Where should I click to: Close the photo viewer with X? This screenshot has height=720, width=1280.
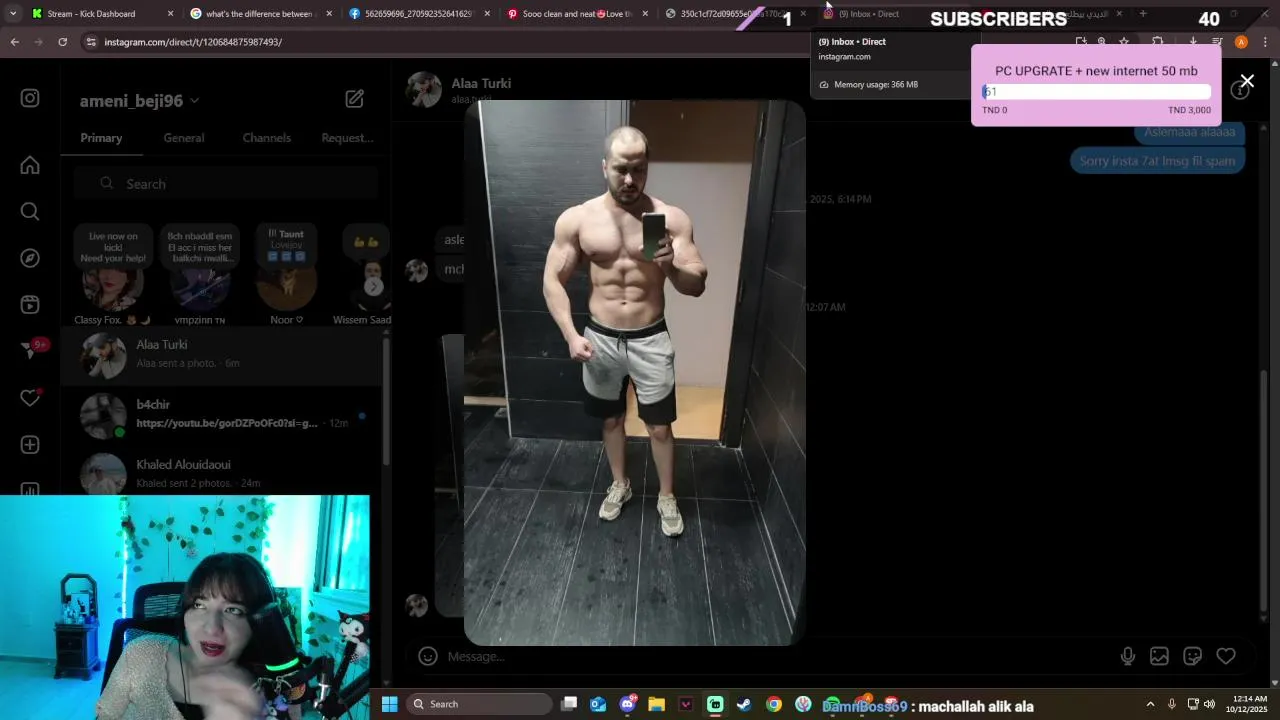[1247, 81]
